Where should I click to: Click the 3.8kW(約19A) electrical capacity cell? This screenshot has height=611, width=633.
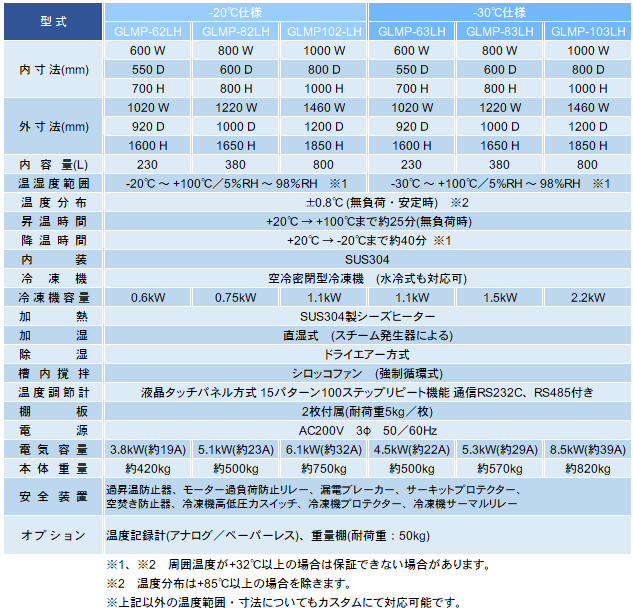point(147,449)
